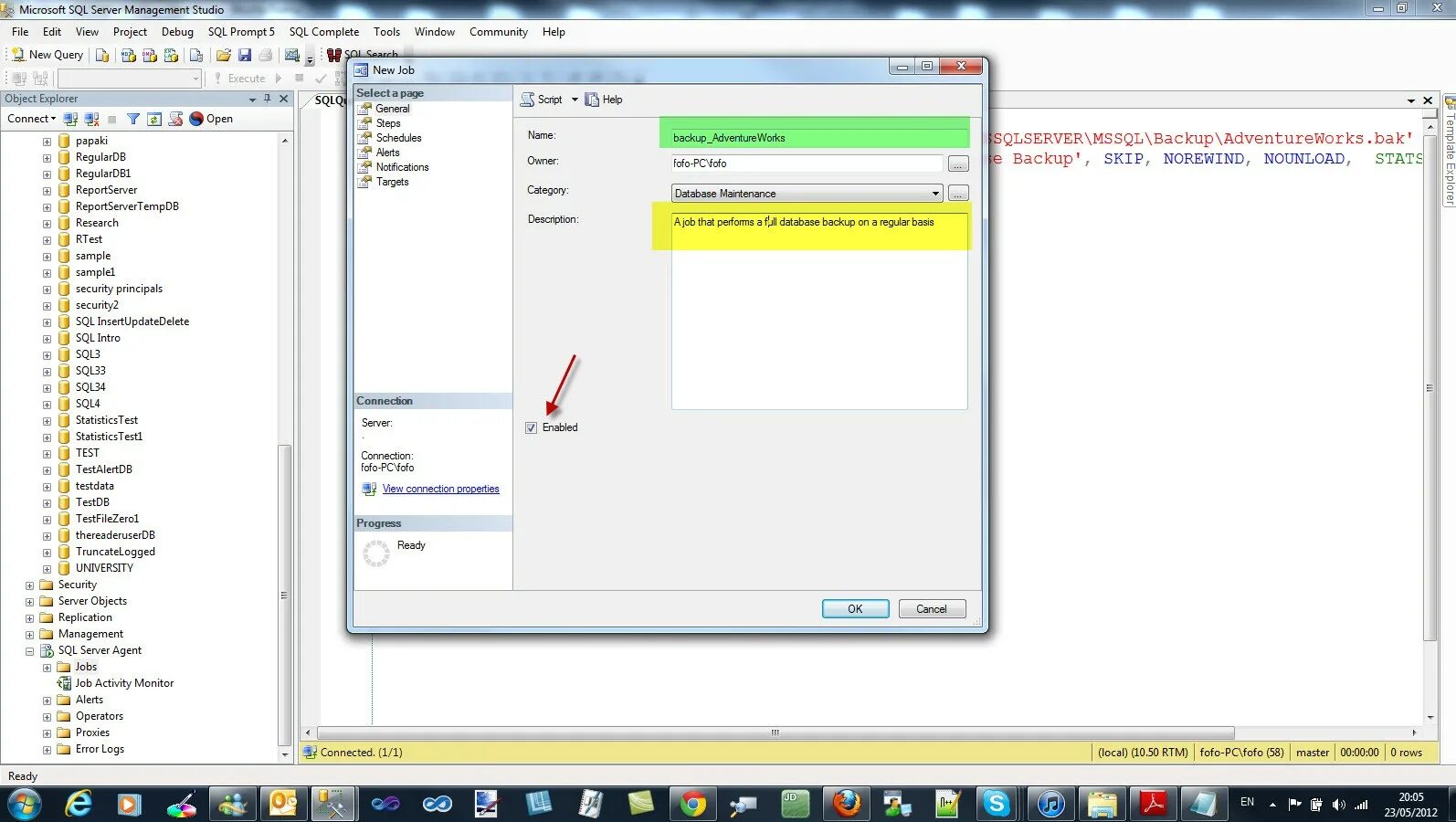This screenshot has height=822, width=1456.
Task: Browse for job owner ellipsis button
Action: tap(958, 163)
